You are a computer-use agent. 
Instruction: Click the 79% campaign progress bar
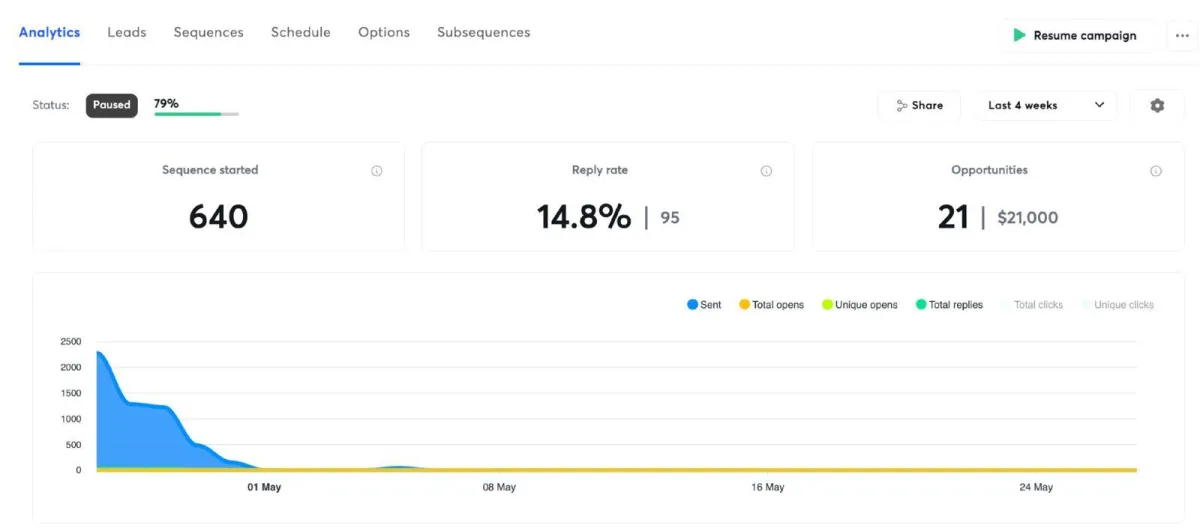196,114
